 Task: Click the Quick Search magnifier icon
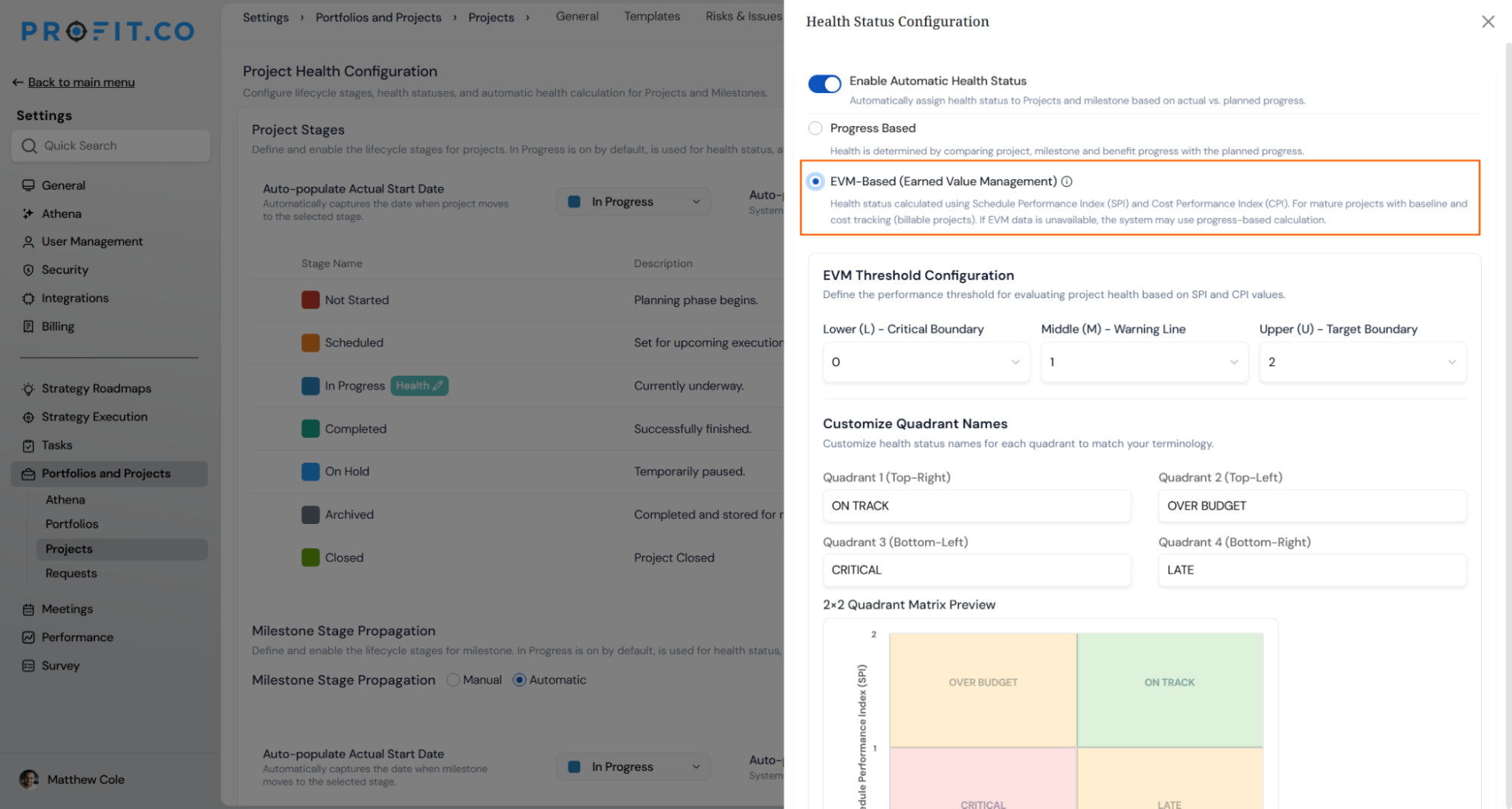(x=29, y=146)
